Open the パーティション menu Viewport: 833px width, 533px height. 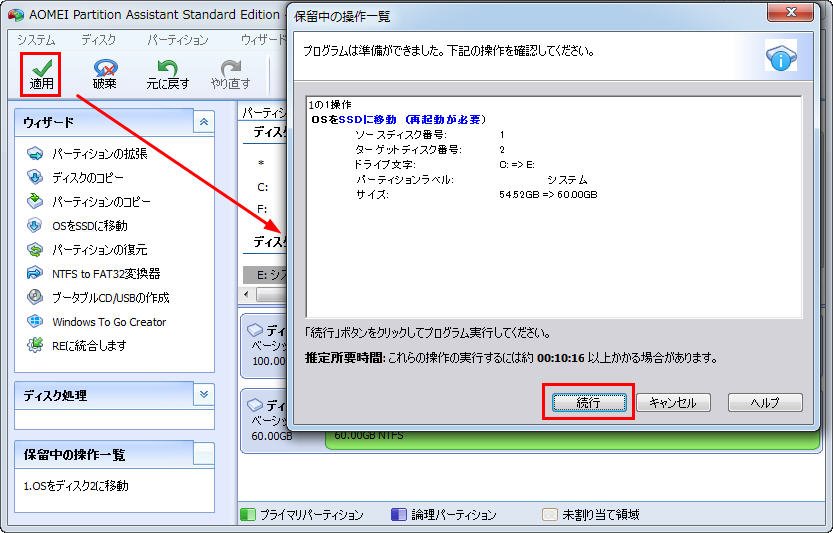click(178, 40)
